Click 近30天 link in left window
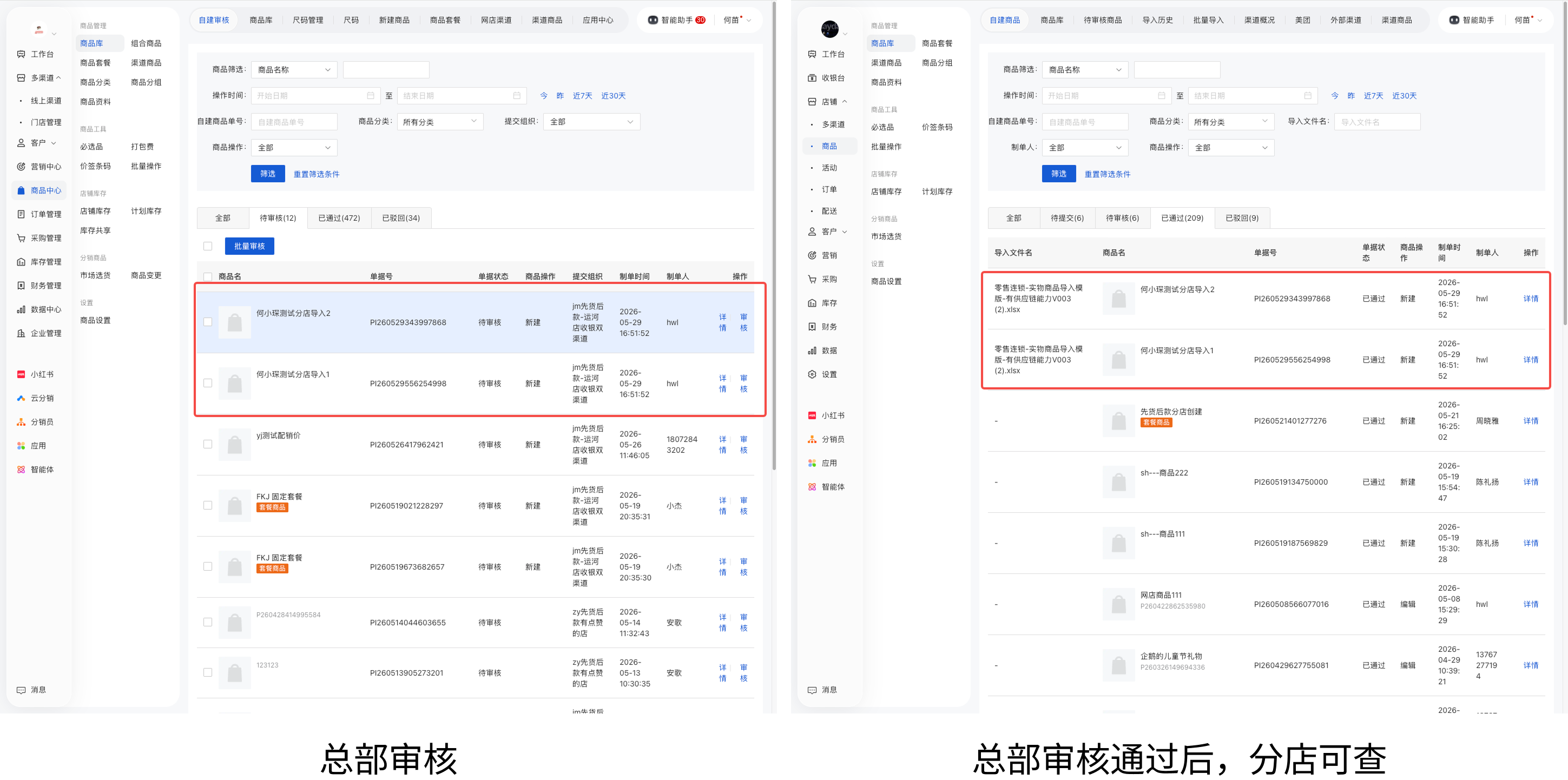Screen dimensions: 1568x780 tap(613, 96)
